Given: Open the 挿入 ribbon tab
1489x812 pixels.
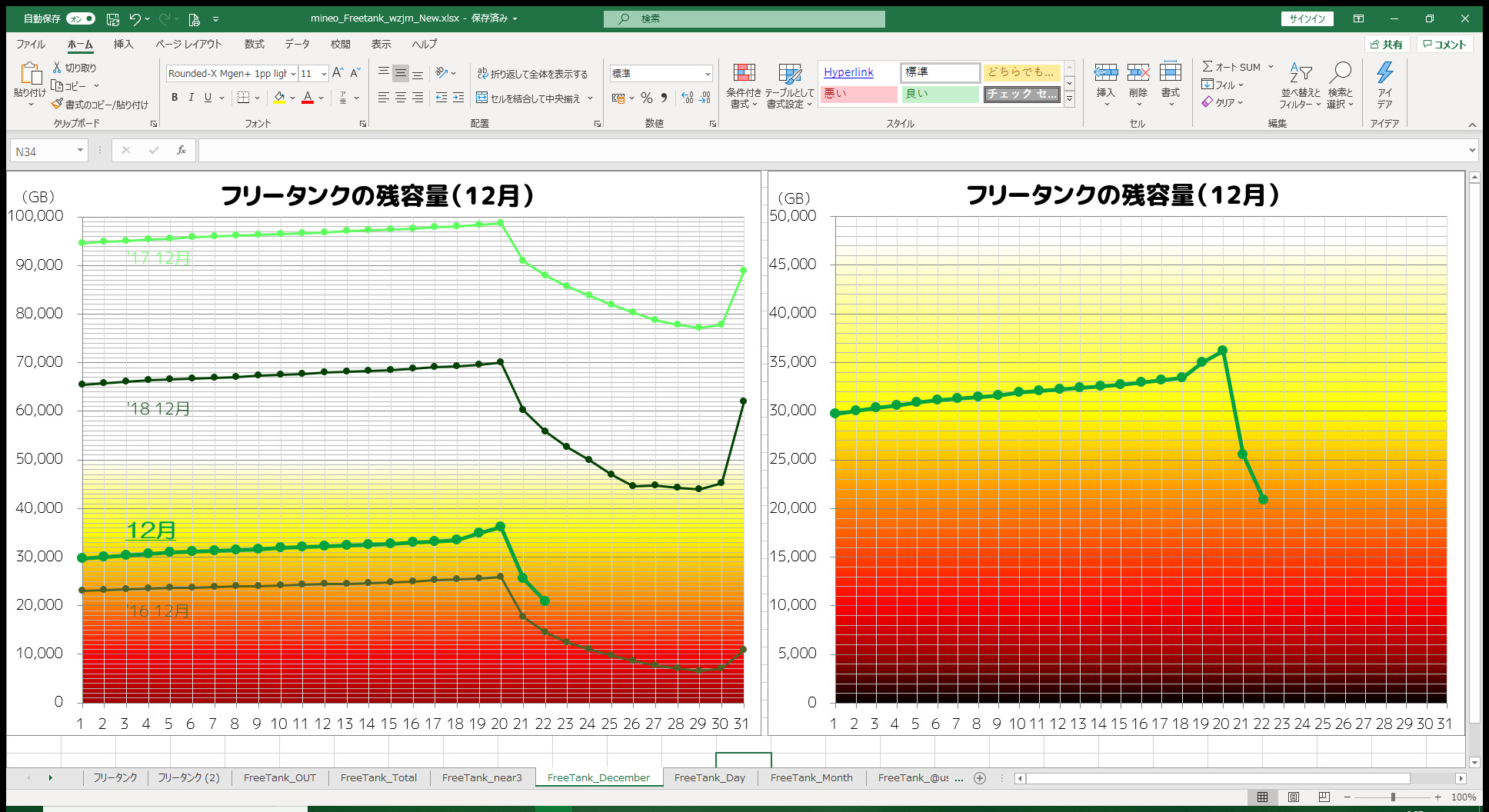Looking at the screenshot, I should [x=123, y=45].
